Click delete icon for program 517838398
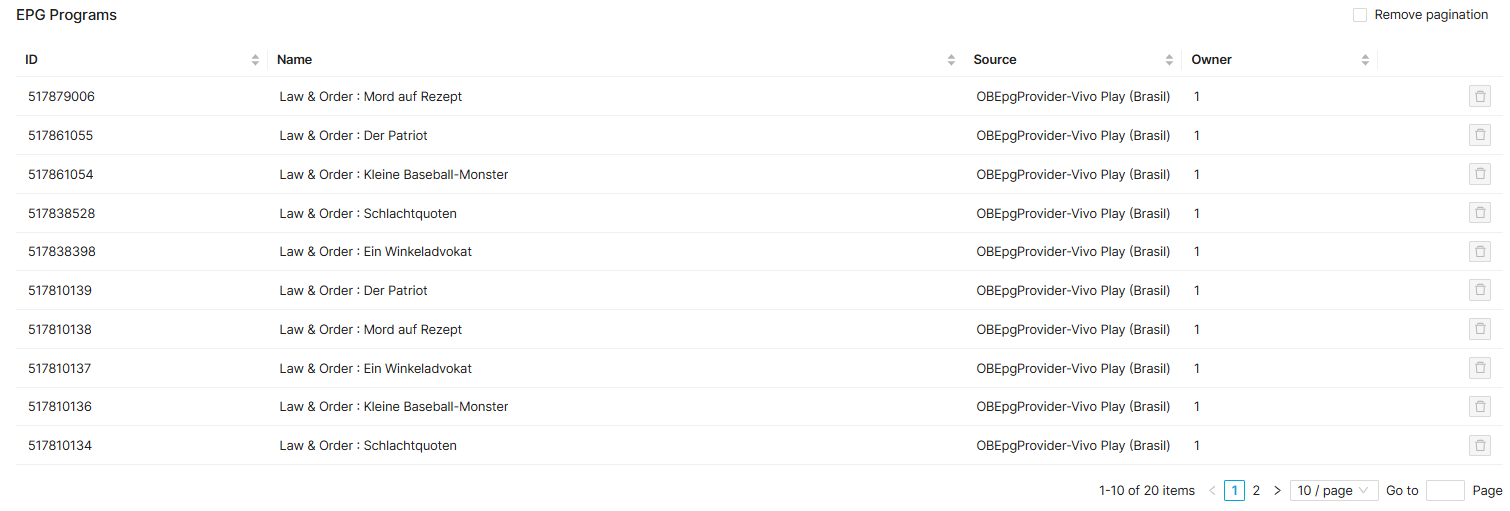The height and width of the screenshot is (511, 1510). 1479,251
